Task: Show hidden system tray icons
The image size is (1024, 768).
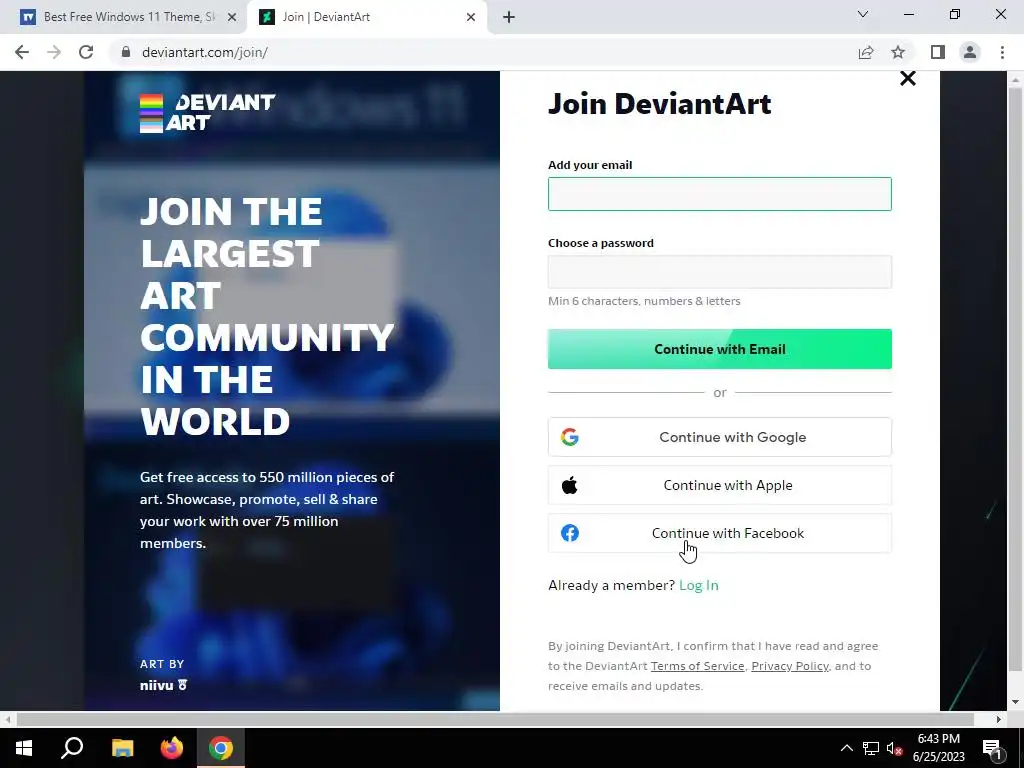Action: pyautogui.click(x=846, y=748)
